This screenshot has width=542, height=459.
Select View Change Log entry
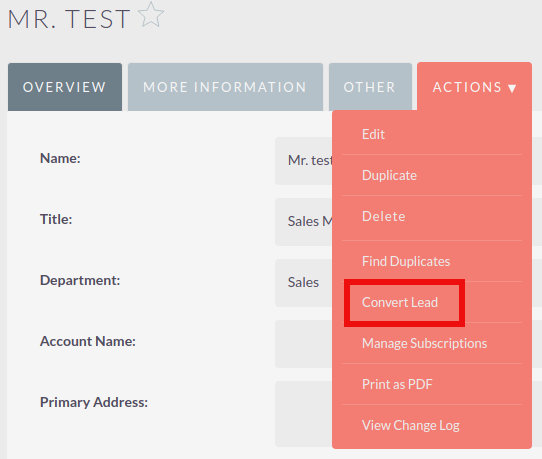[x=411, y=425]
